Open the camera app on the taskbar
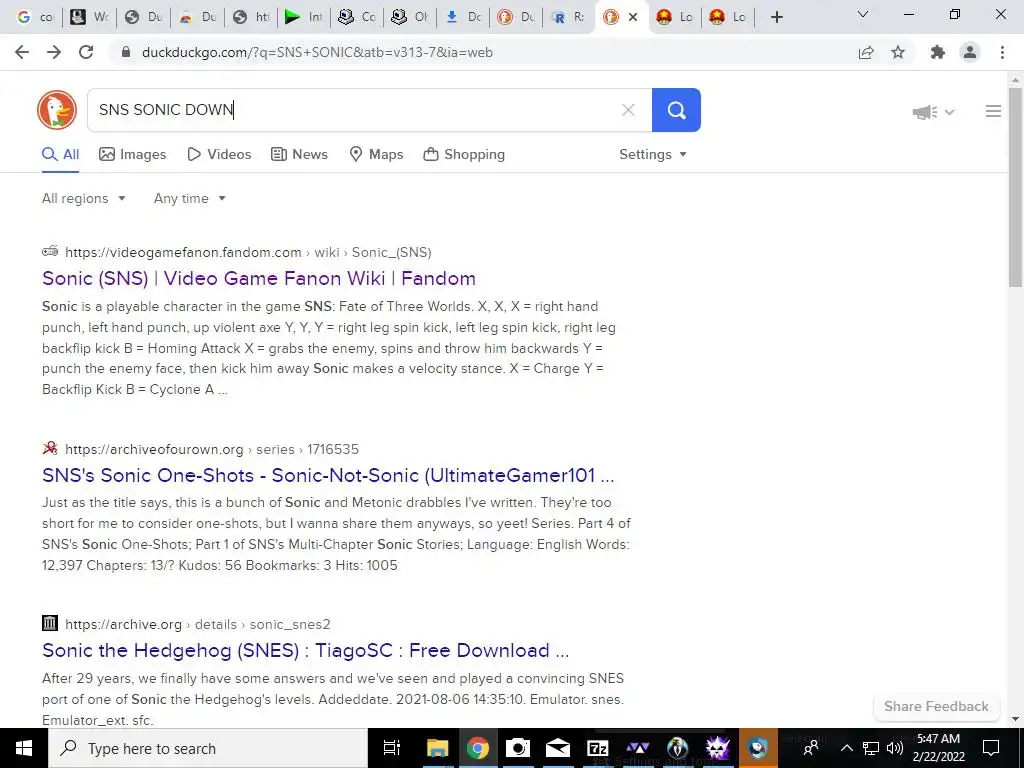1024x768 pixels. coord(517,748)
